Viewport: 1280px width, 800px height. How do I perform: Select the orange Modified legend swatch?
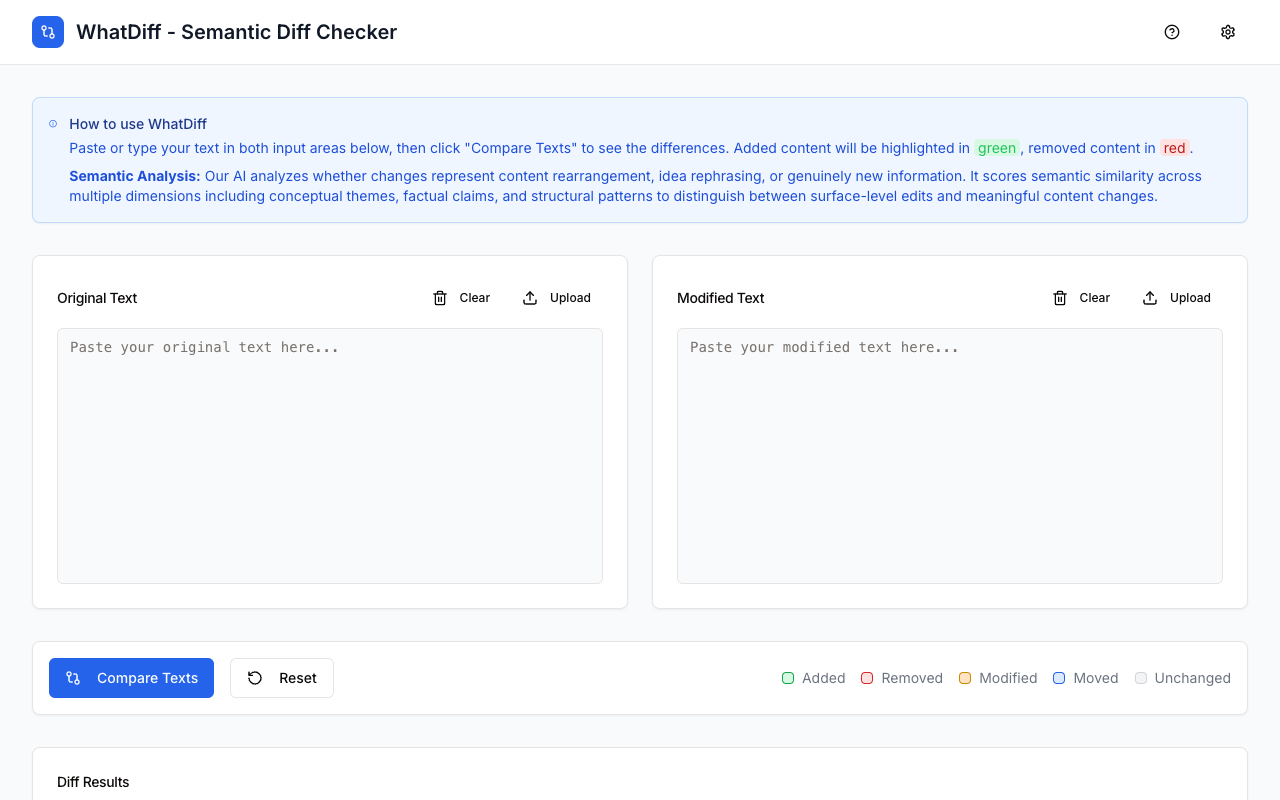pyautogui.click(x=964, y=678)
